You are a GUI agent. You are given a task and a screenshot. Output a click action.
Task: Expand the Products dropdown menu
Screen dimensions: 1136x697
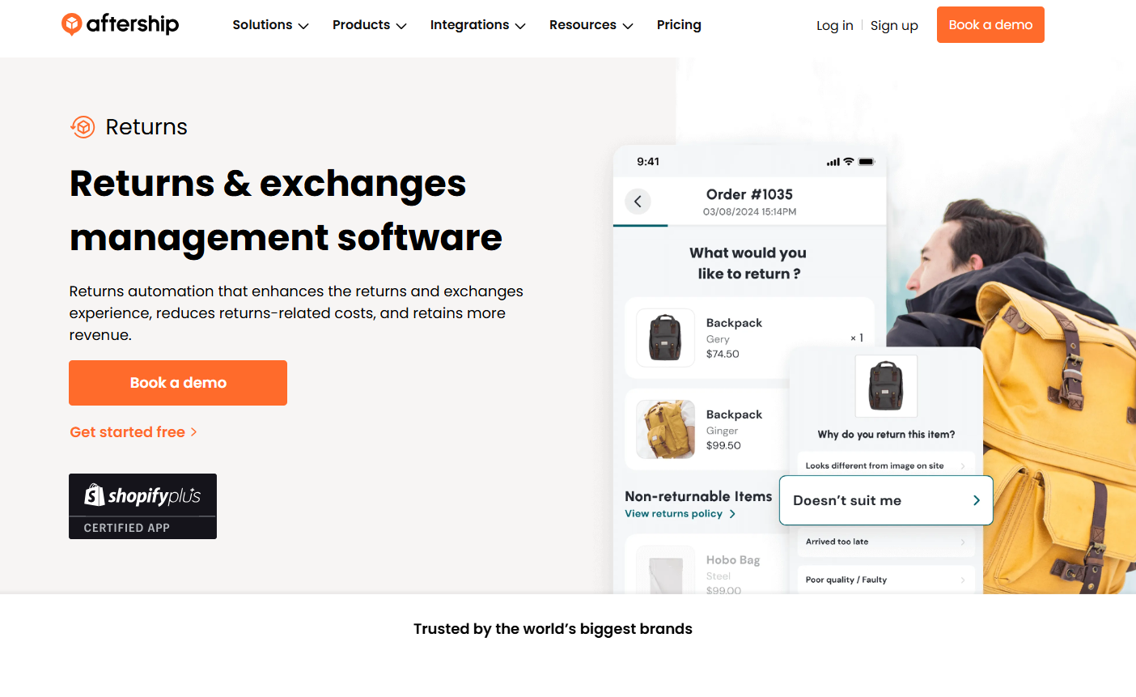pos(369,25)
